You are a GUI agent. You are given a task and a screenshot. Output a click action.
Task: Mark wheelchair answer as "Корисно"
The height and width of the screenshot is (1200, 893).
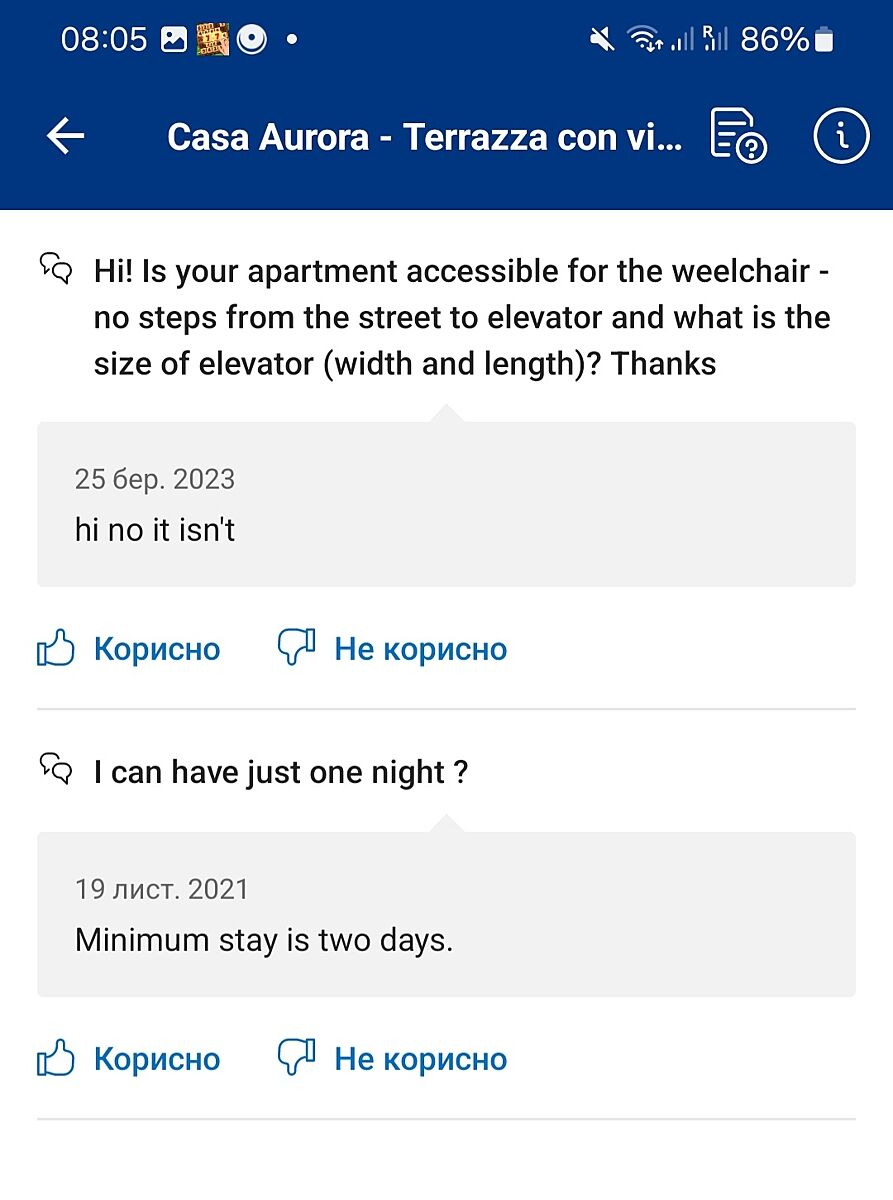tap(157, 649)
